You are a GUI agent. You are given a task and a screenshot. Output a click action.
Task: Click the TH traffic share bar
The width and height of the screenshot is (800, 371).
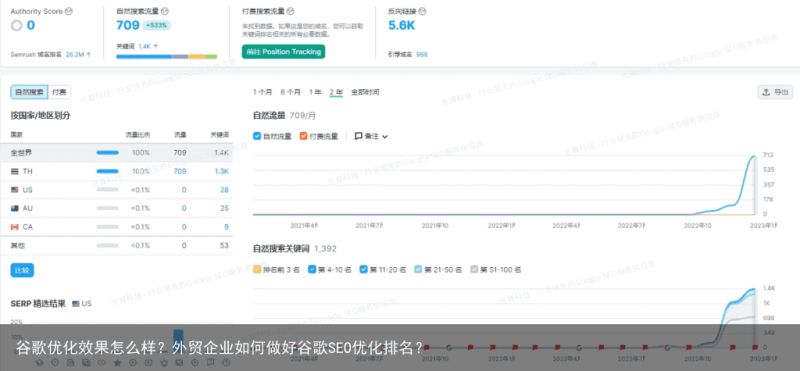tap(108, 171)
